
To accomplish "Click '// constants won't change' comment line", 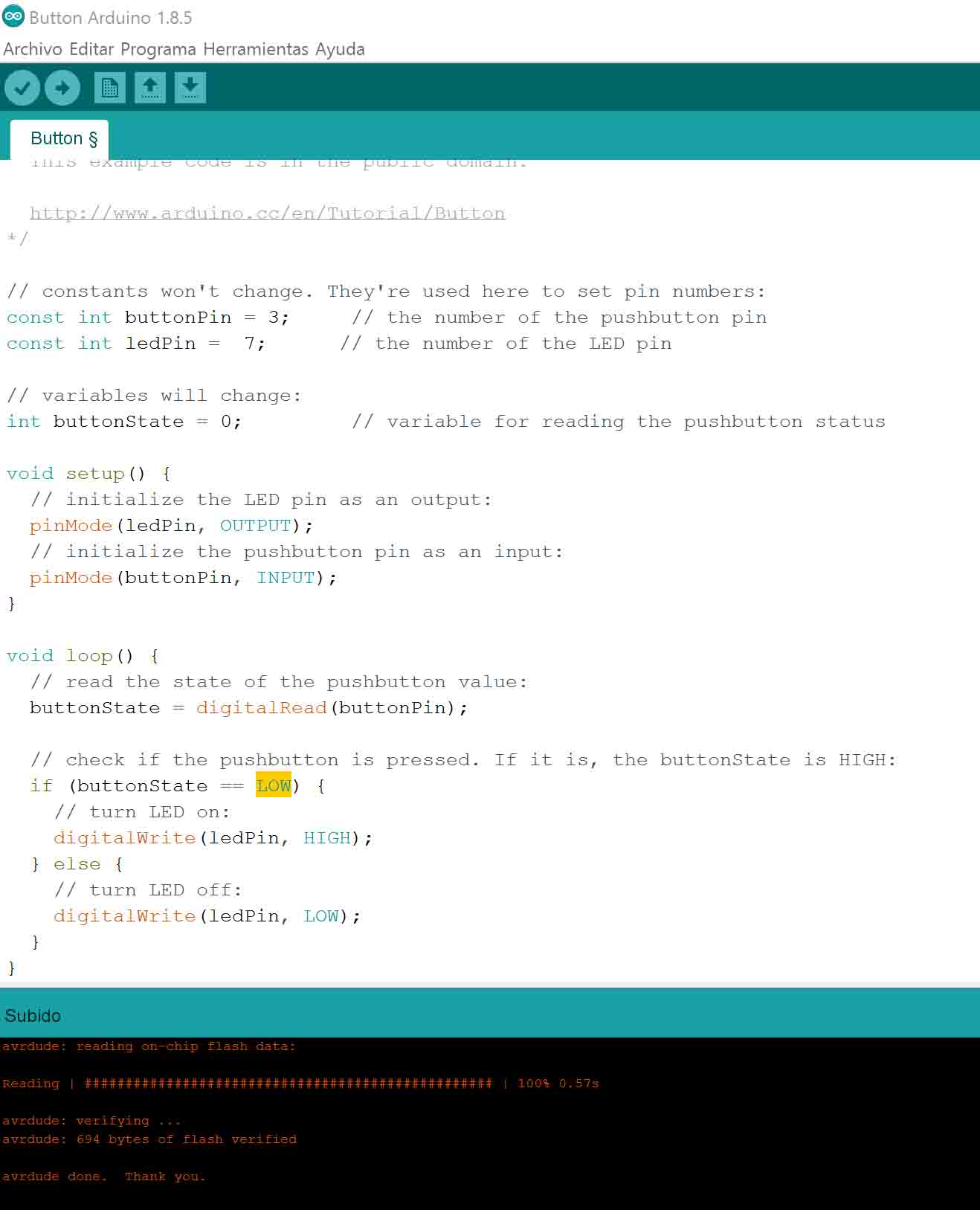I will coord(386,292).
